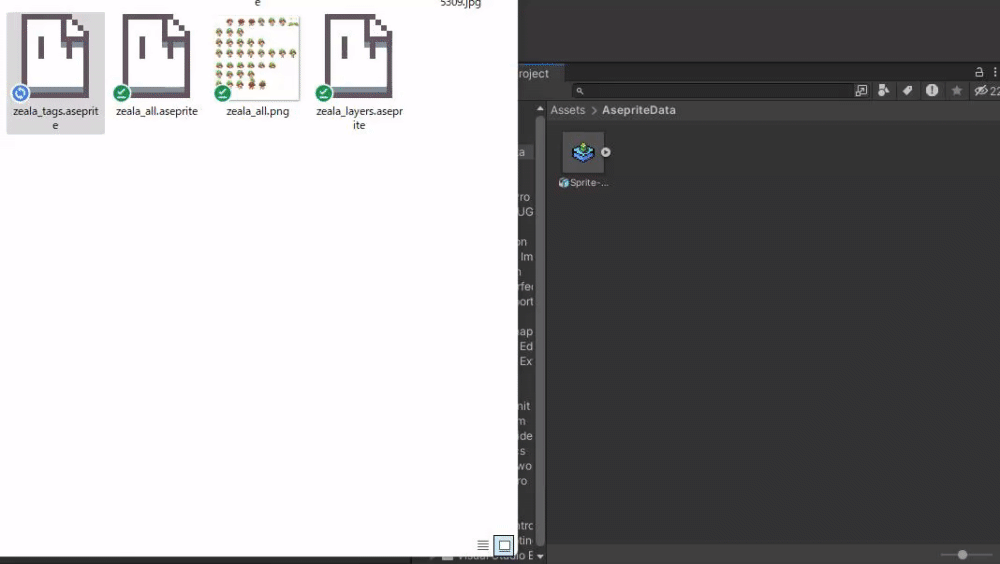Click the Unity folder tree scroll-down arrow

click(x=540, y=556)
